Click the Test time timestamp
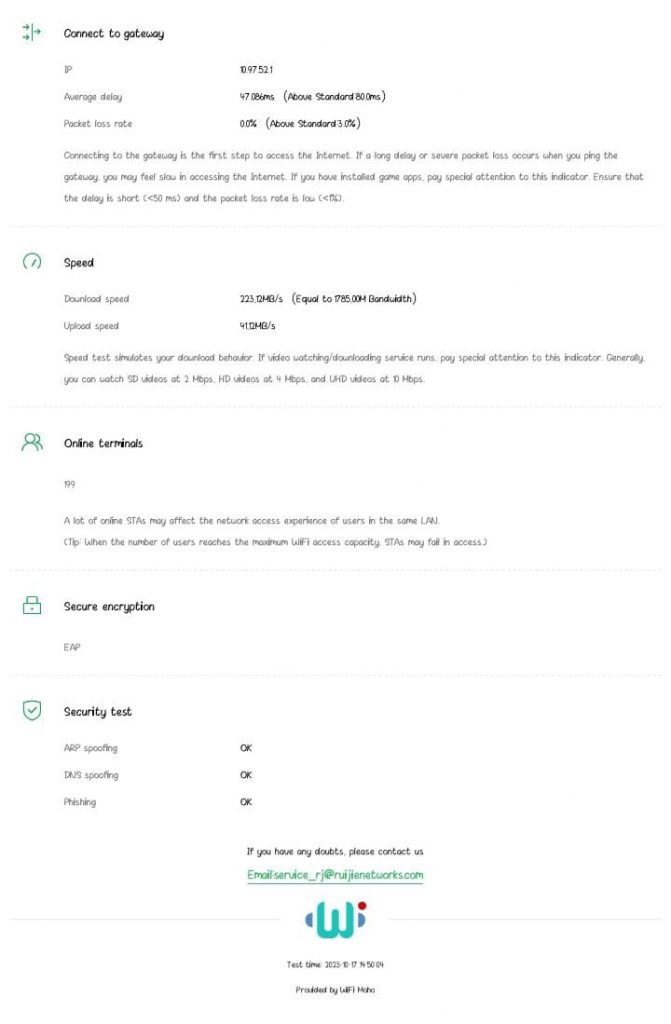This screenshot has width=671, height=1024. coord(335,965)
